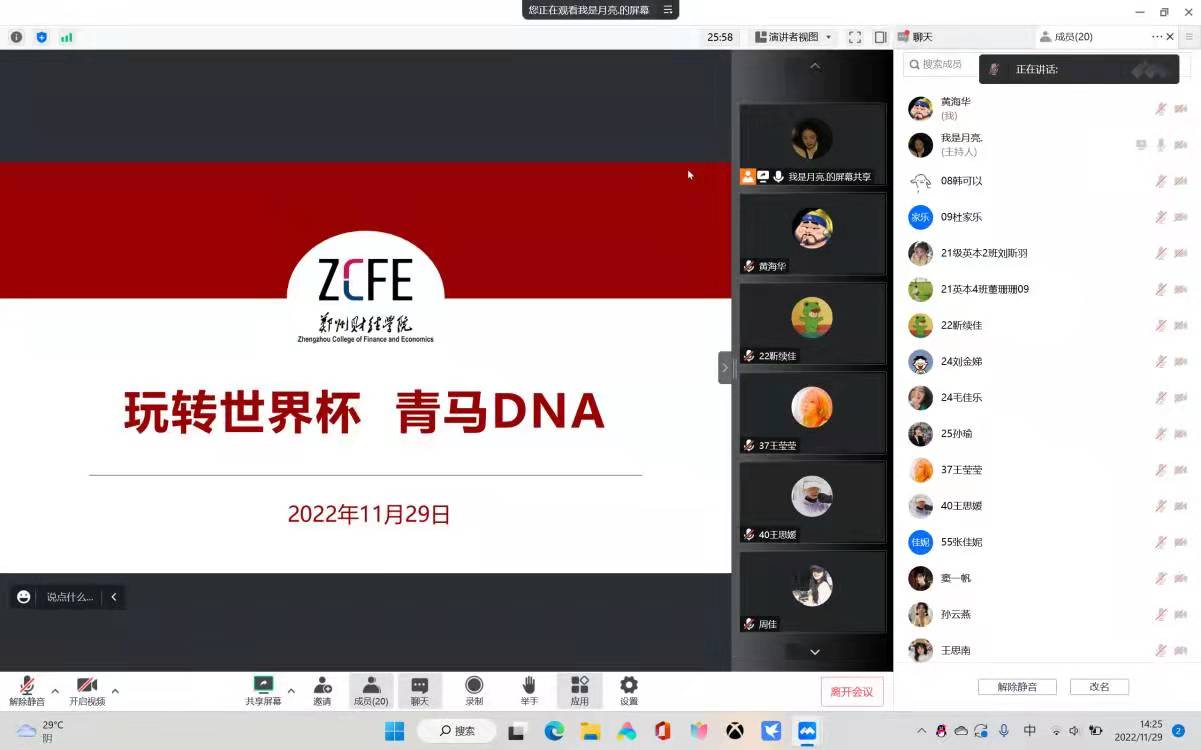The height and width of the screenshot is (750, 1201).
Task: Enter full screen mode icon
Action: click(855, 37)
